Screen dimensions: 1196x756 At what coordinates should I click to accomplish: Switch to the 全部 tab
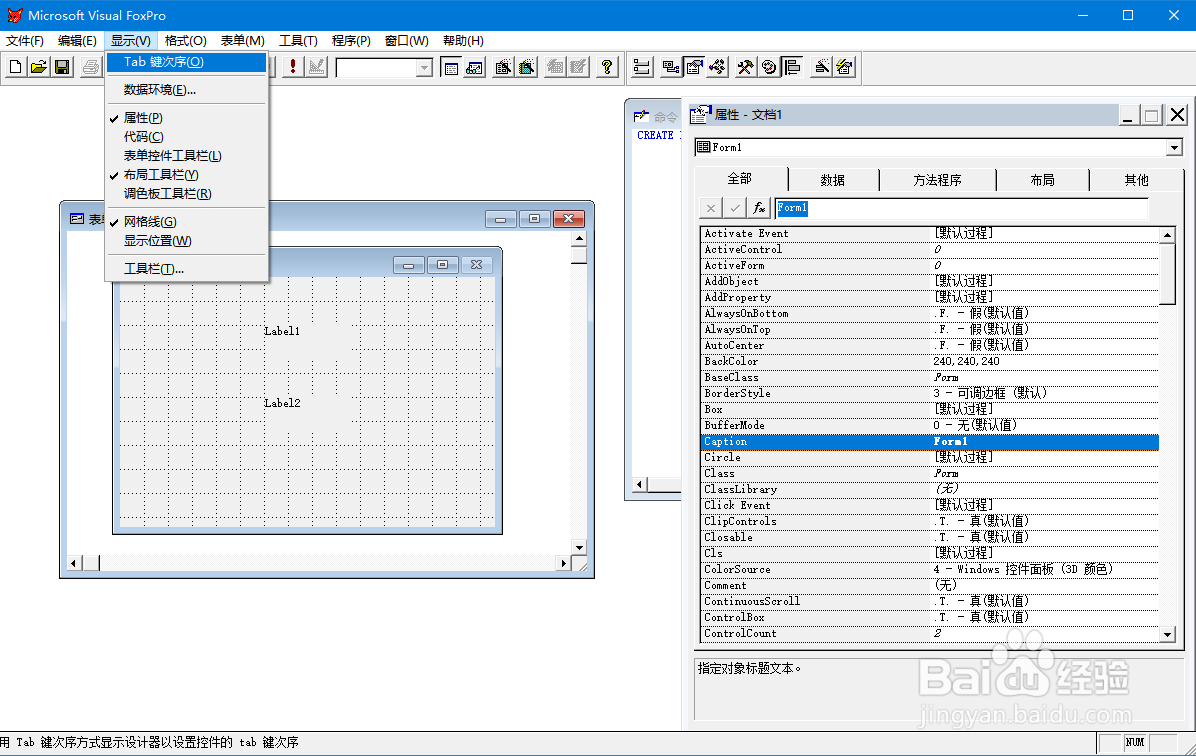(x=740, y=179)
